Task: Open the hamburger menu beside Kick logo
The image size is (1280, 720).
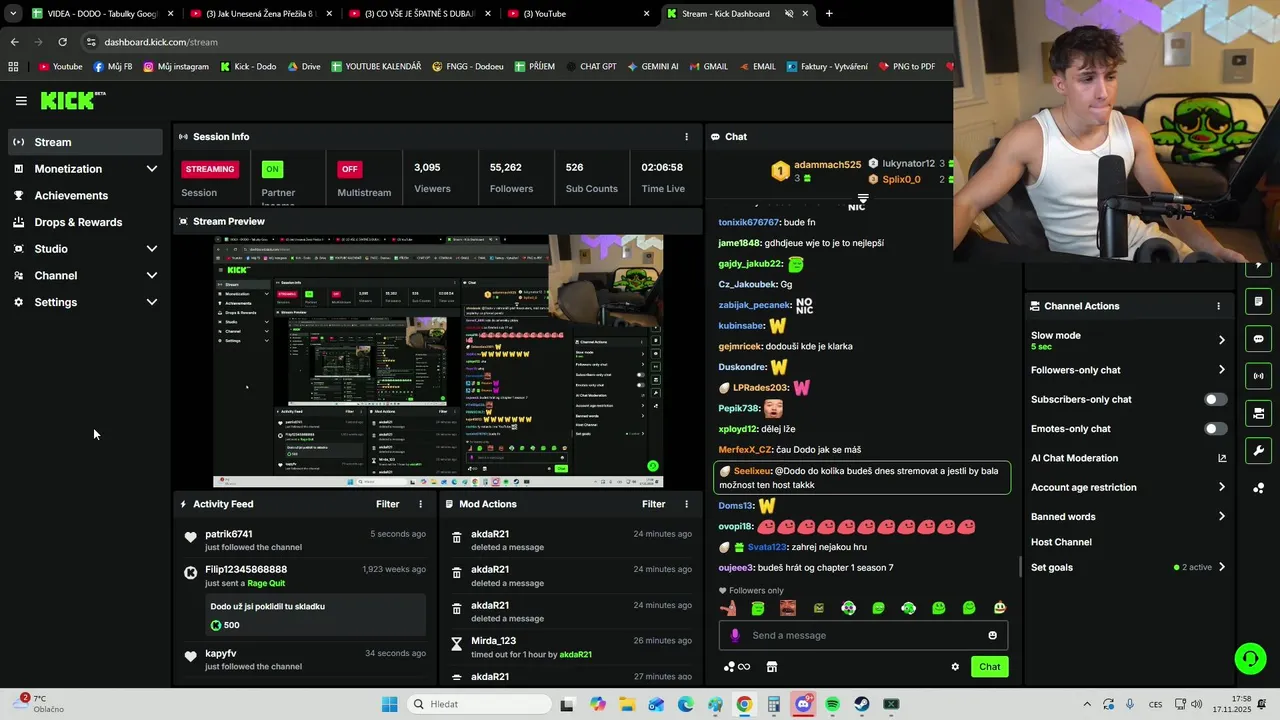Action: click(x=21, y=101)
